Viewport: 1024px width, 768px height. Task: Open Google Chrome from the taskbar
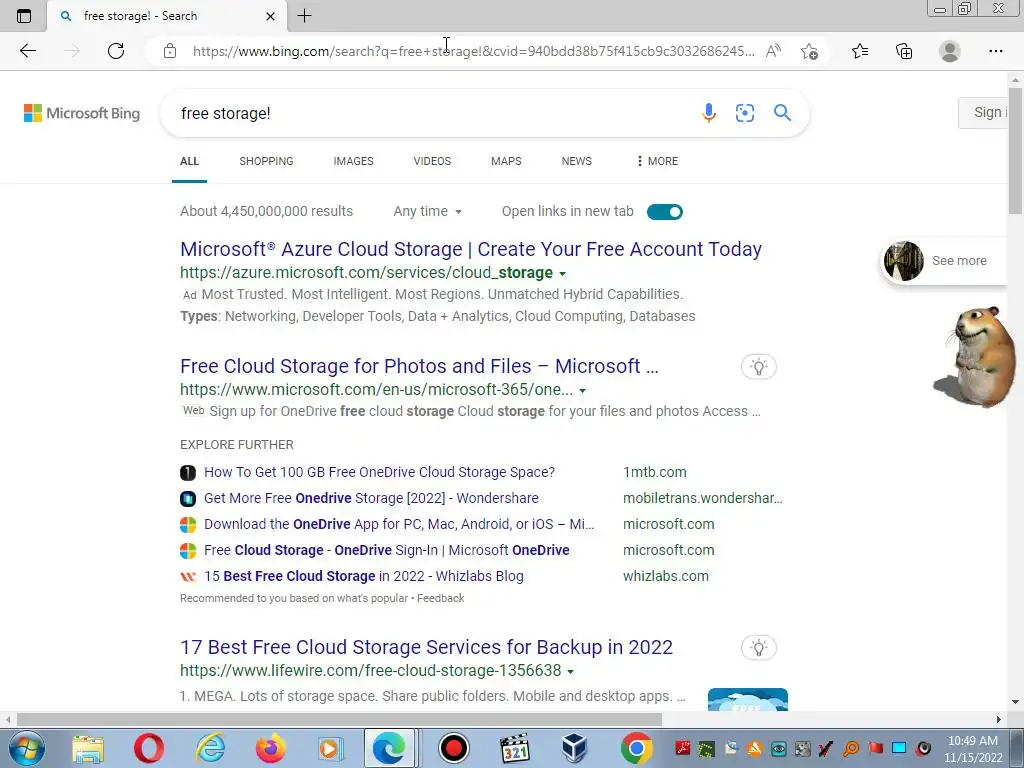pos(636,748)
